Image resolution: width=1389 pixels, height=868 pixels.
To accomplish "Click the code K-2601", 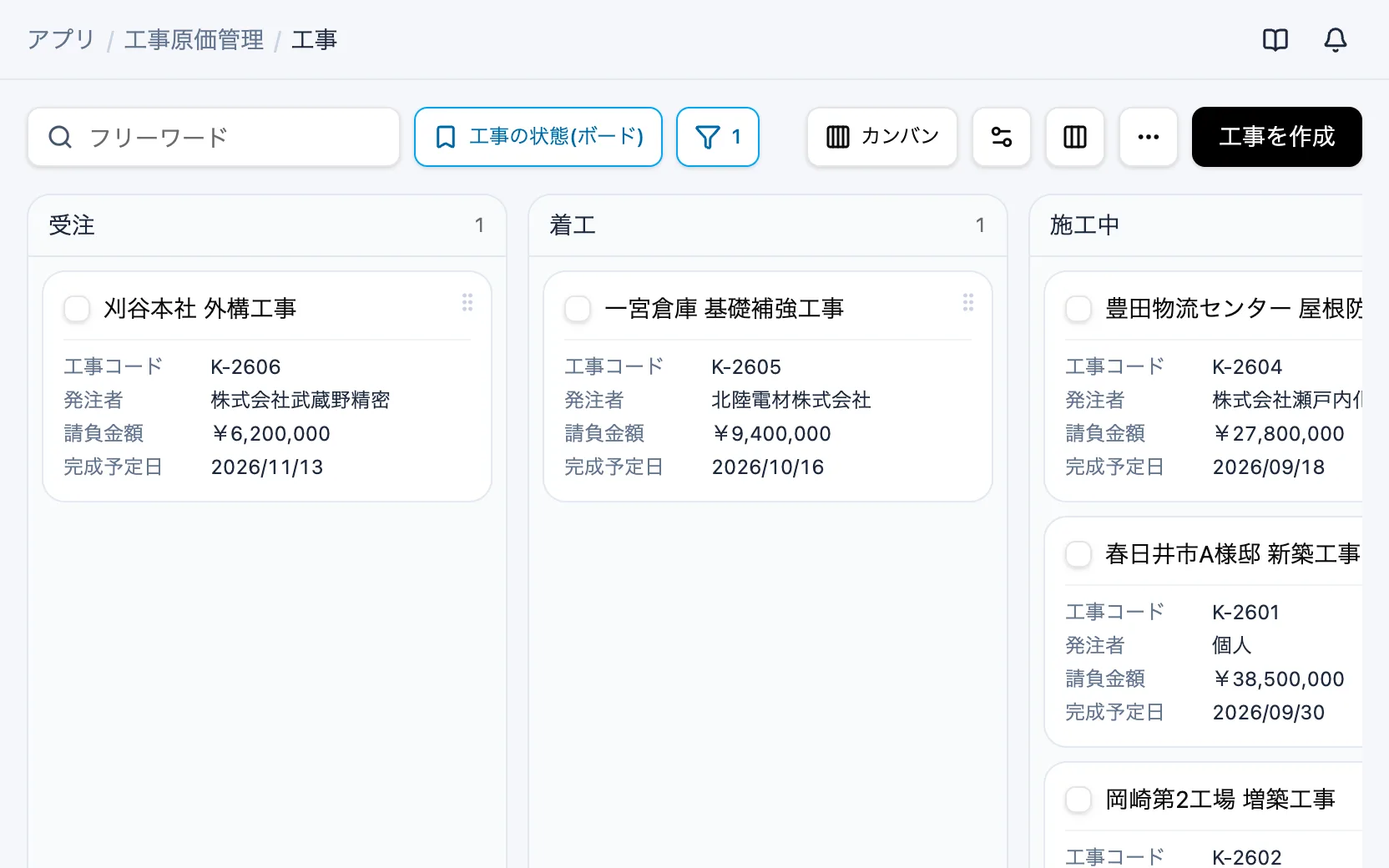I will click(x=1246, y=613).
